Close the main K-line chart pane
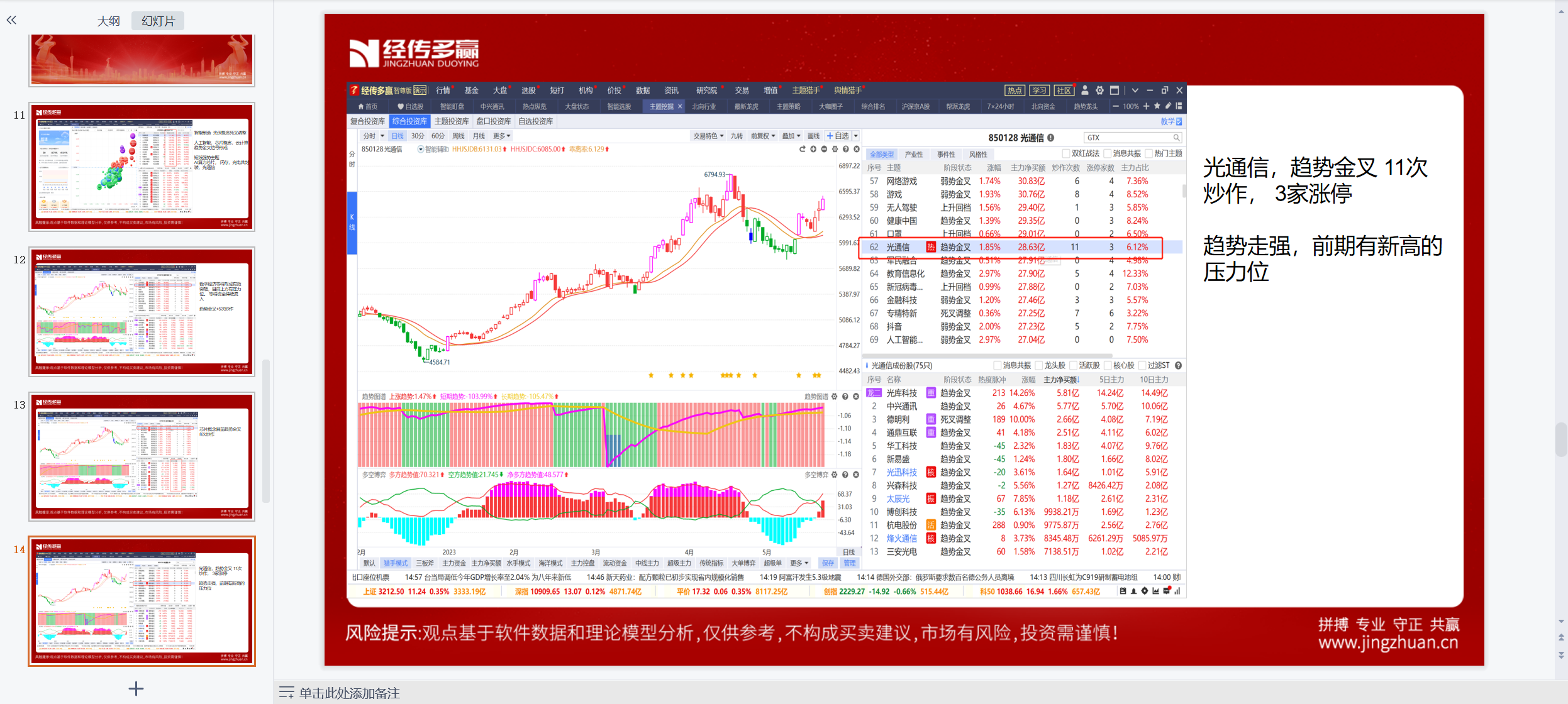1568x704 pixels. [x=856, y=149]
